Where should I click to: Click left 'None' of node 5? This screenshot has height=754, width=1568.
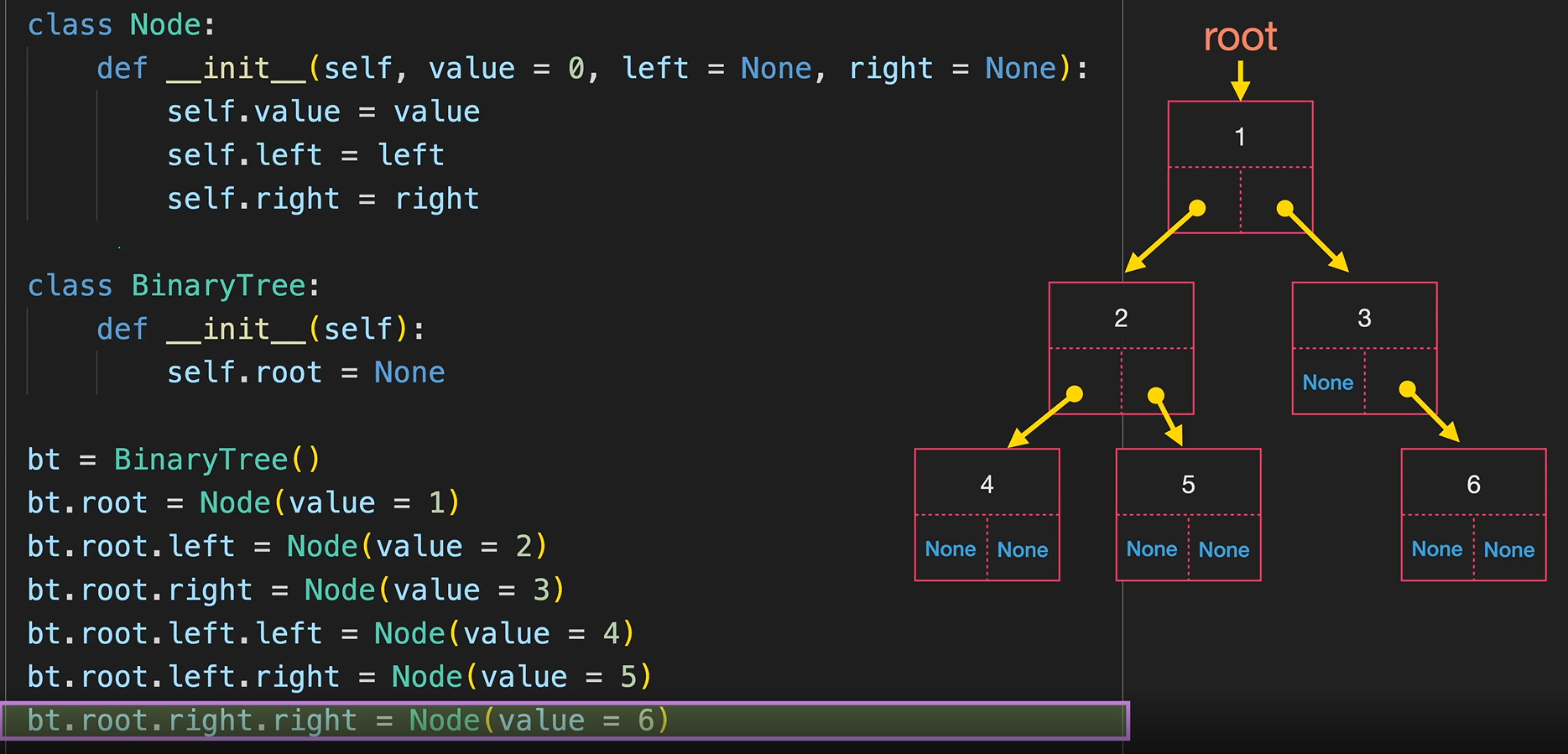tap(1152, 549)
